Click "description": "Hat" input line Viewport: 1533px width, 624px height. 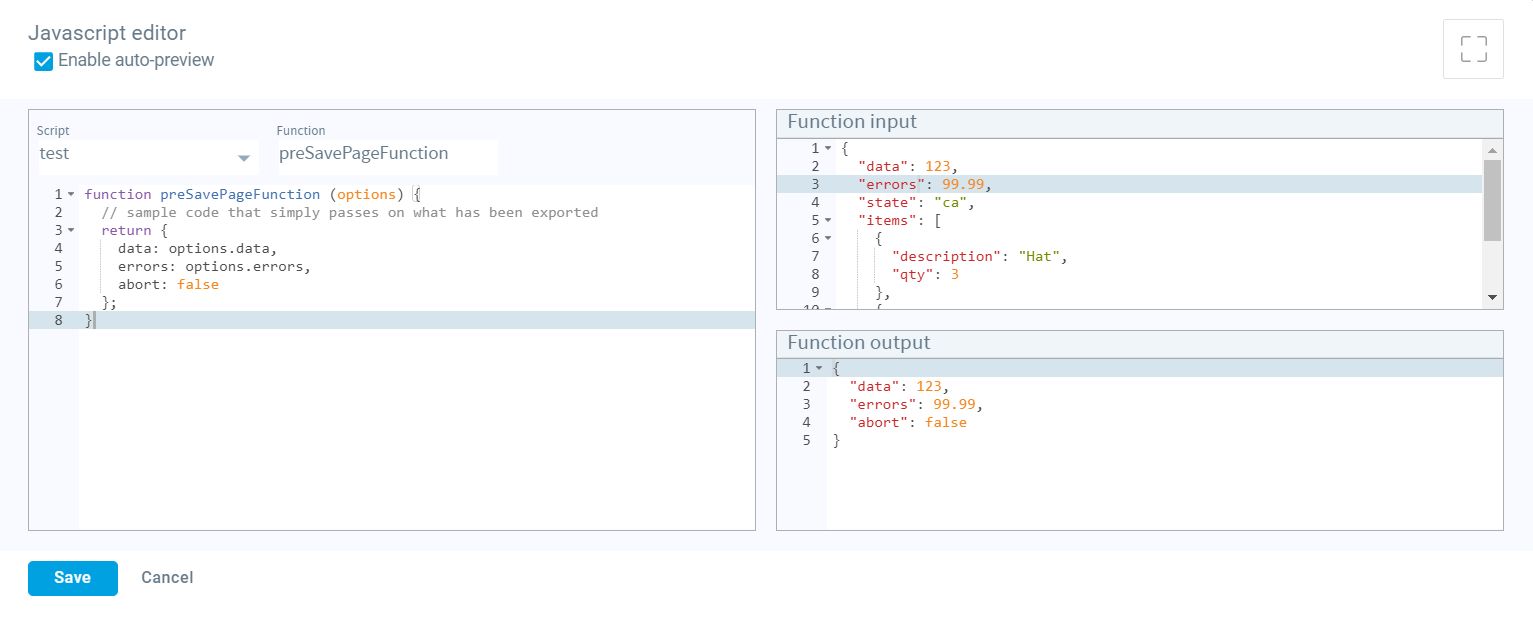980,256
